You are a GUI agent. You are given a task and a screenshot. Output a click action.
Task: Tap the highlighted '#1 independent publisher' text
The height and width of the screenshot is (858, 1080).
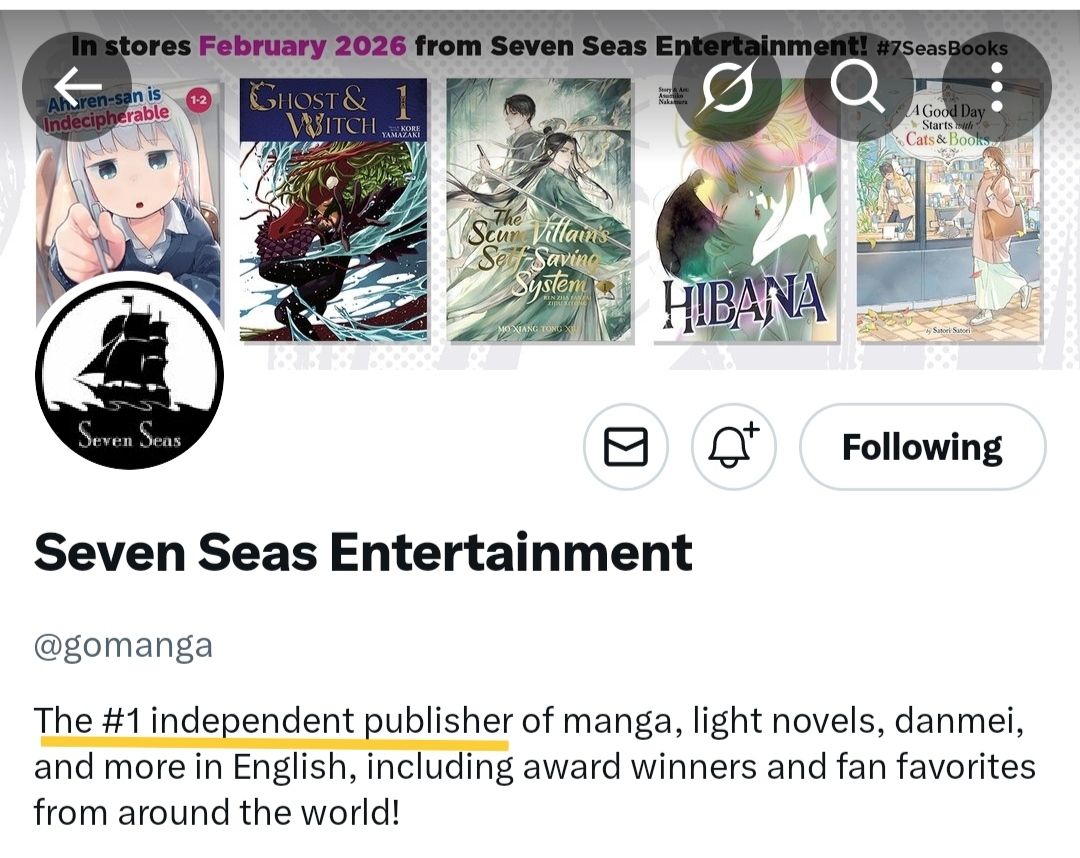(307, 722)
